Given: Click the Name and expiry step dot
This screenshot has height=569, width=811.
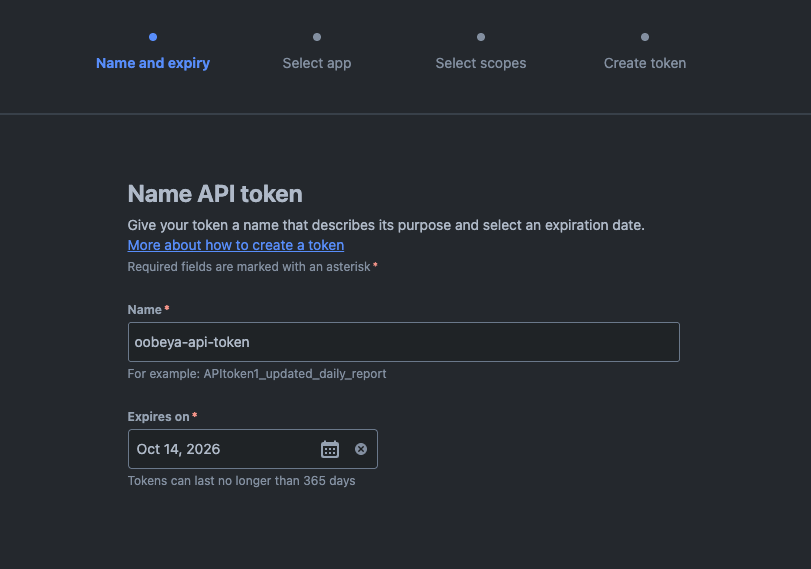Looking at the screenshot, I should pyautogui.click(x=153, y=37).
